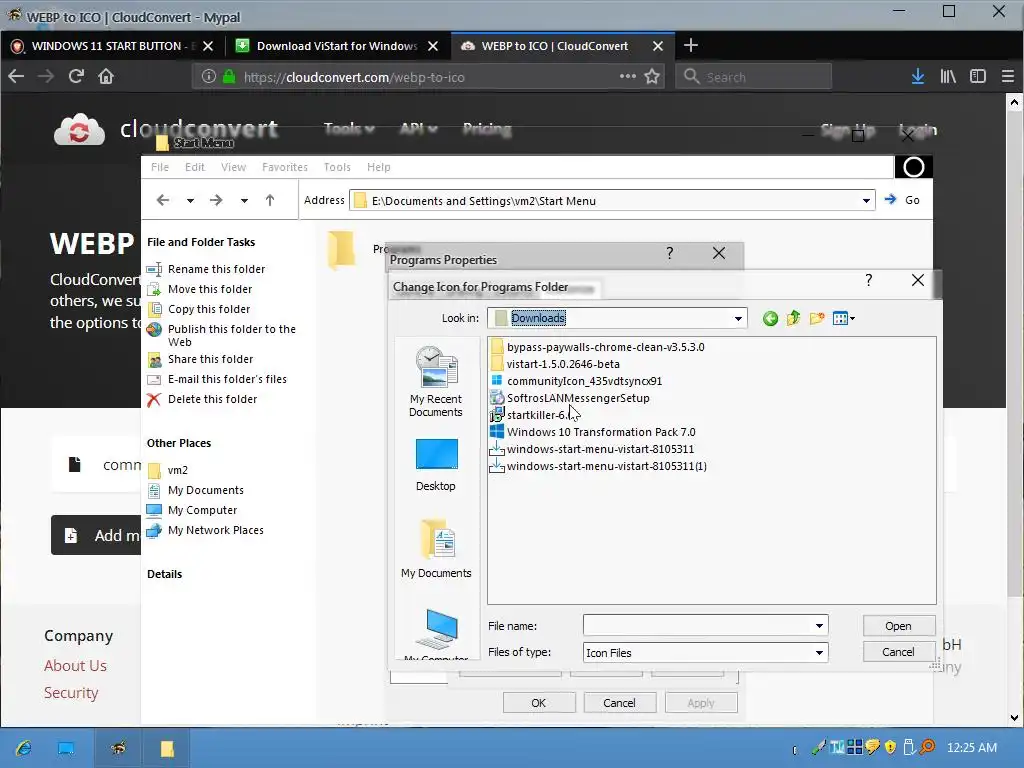Go to browser home page
This screenshot has width=1024, height=768.
pos(106,76)
